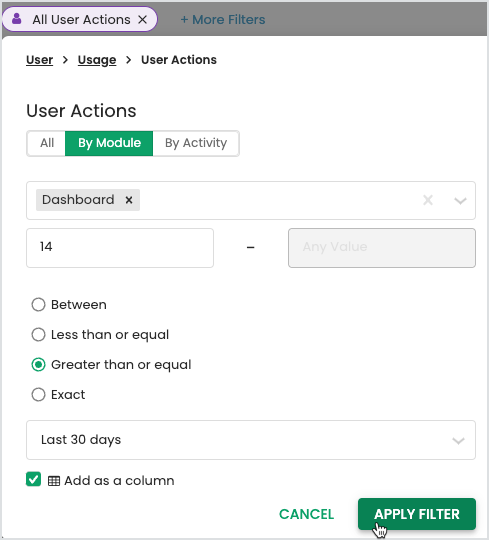
Task: Clear all selected modules with the X icon
Action: pyautogui.click(x=428, y=200)
